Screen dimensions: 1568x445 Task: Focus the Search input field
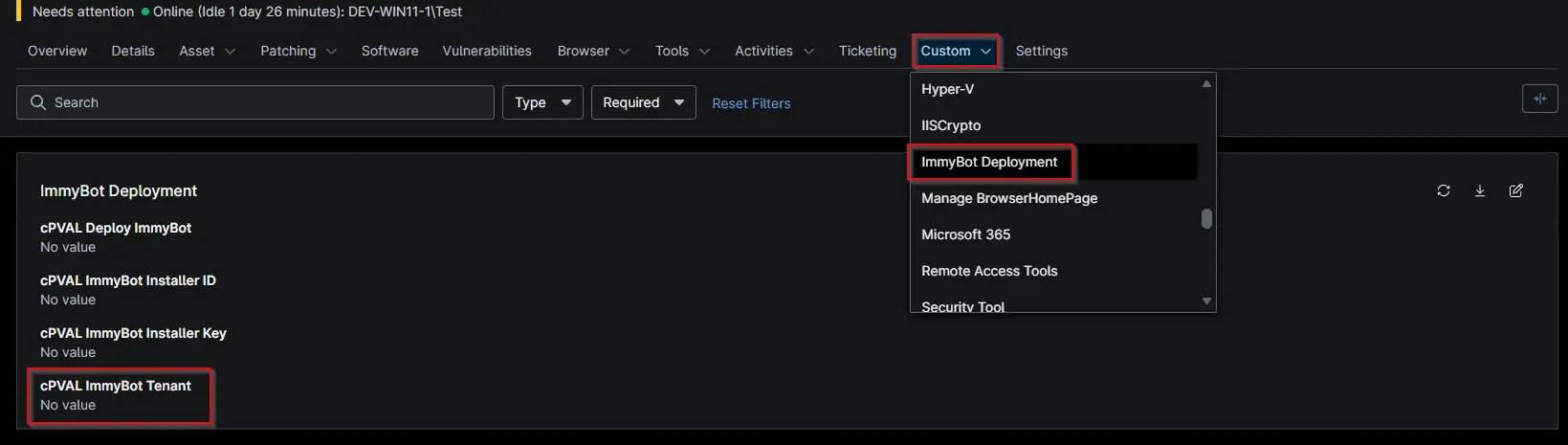[255, 102]
